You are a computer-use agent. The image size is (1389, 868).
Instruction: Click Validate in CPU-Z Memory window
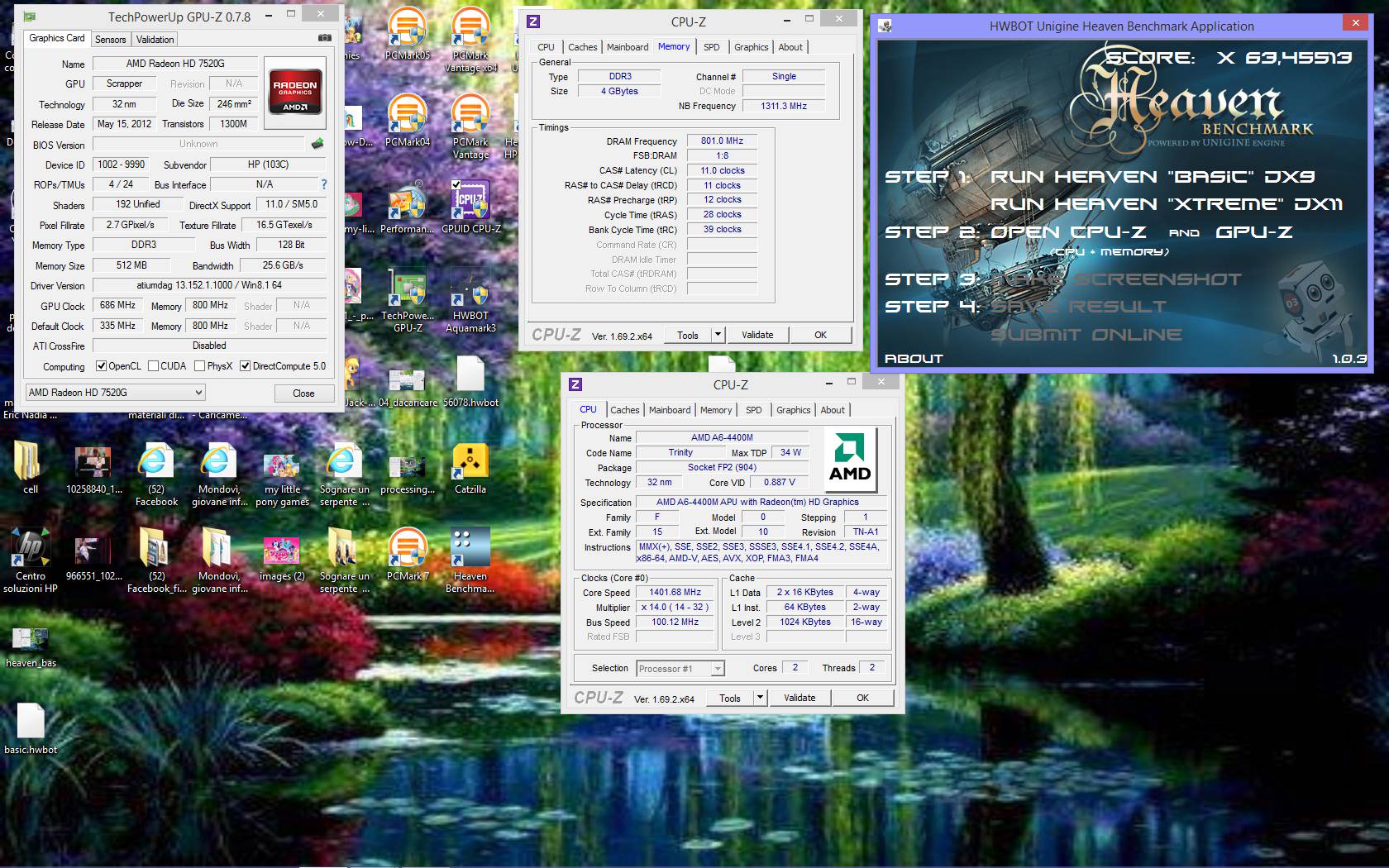point(757,335)
